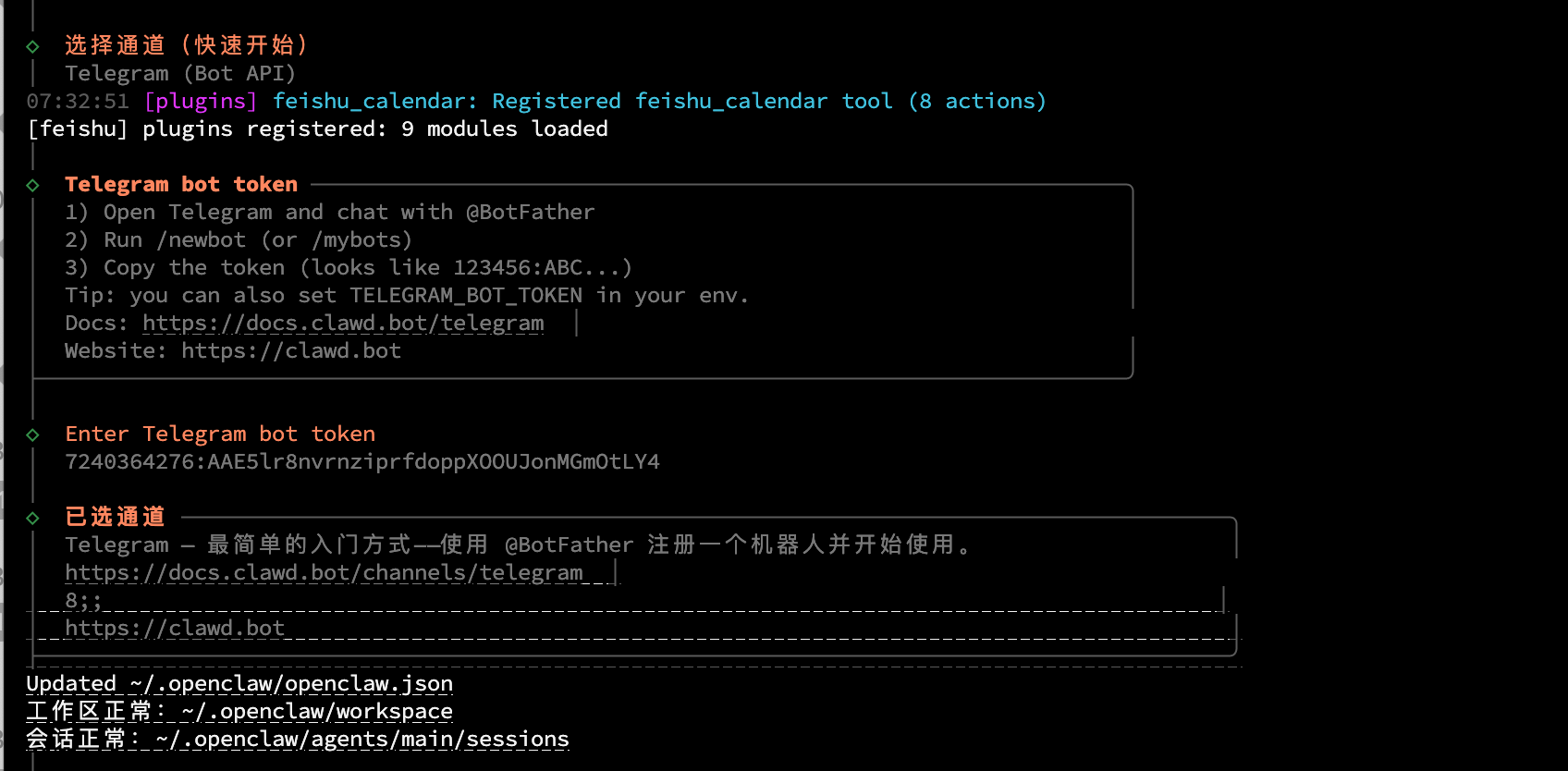This screenshot has width=1568, height=771.
Task: Click @BotFather in step 1 instructions
Action: 530,213
